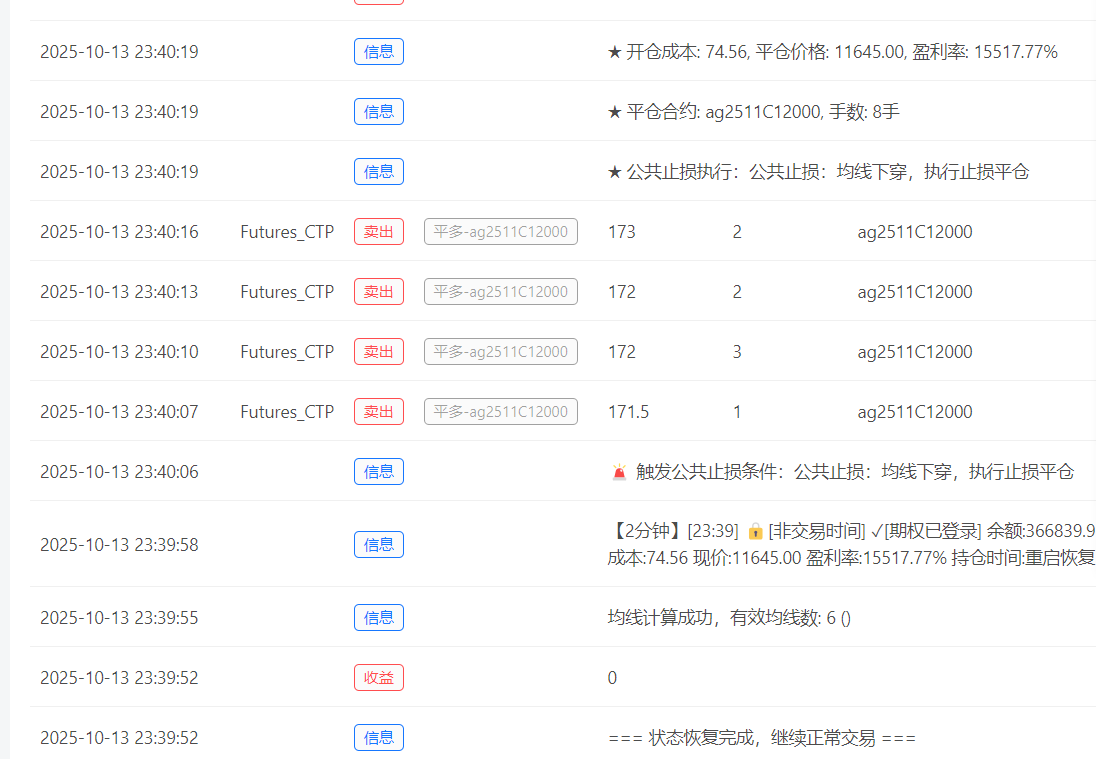
Task: Click the star before 公共止损执行
Action: tap(615, 172)
